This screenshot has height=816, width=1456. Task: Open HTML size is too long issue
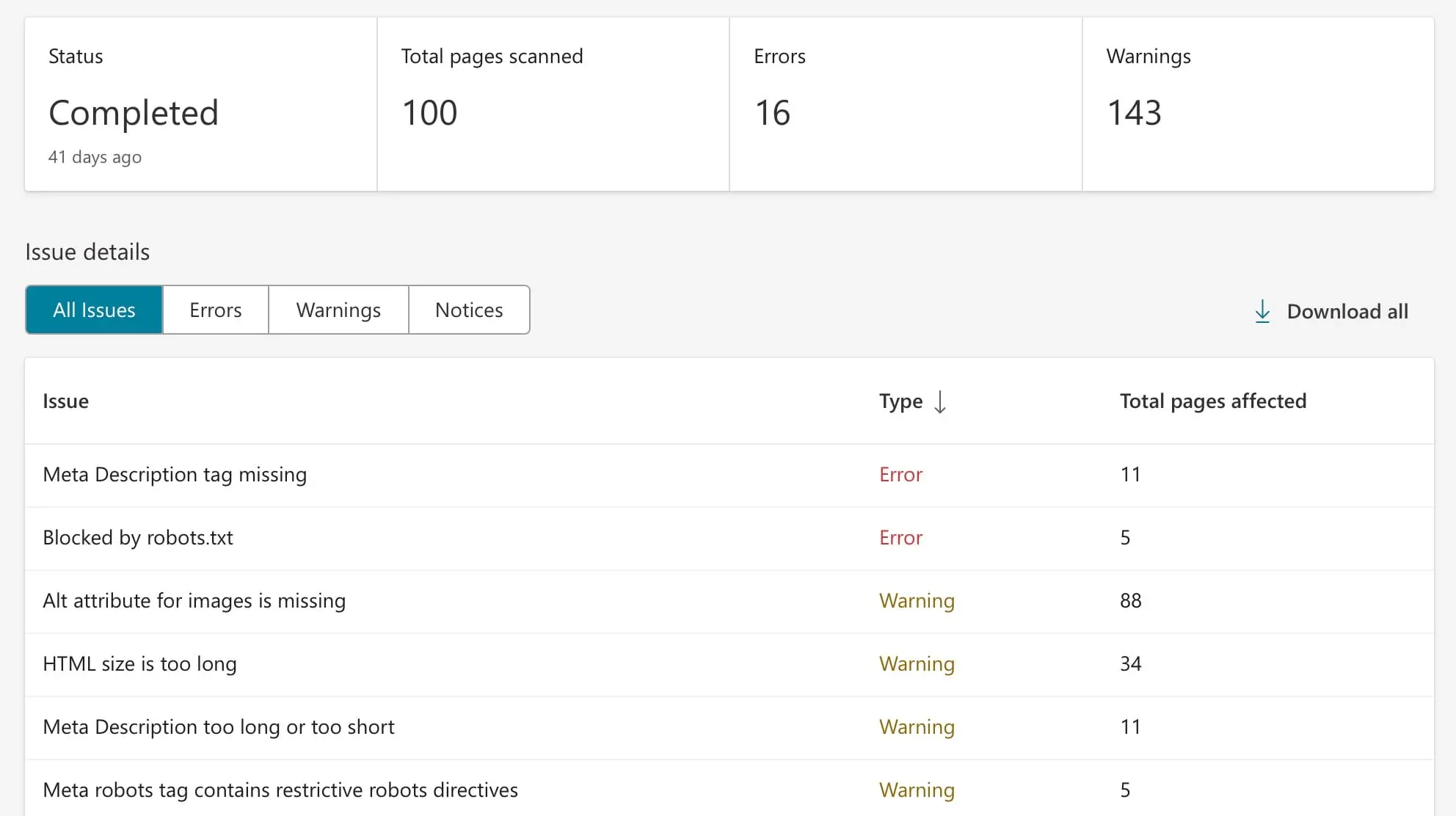coord(139,664)
